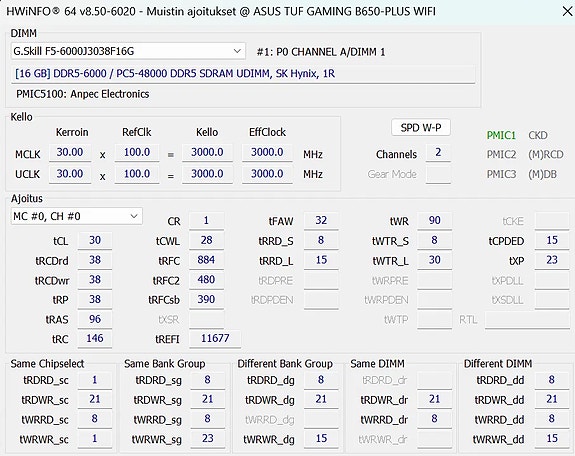Viewport: 575px width, 456px height.
Task: Click the MCLK Kerroin value field
Action: (x=70, y=152)
